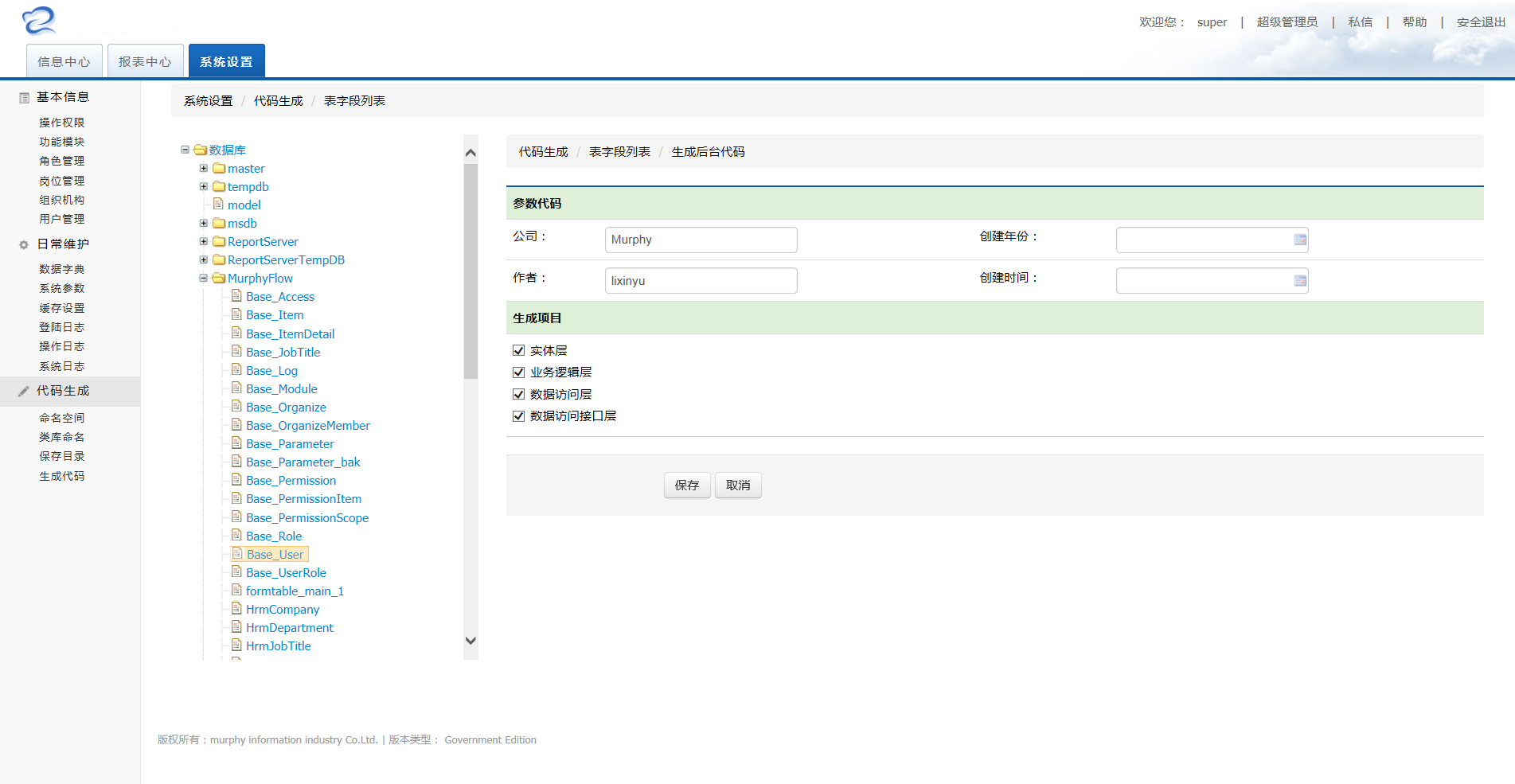Image resolution: width=1515 pixels, height=784 pixels.
Task: Expand the tempdb database node
Action: [203, 186]
